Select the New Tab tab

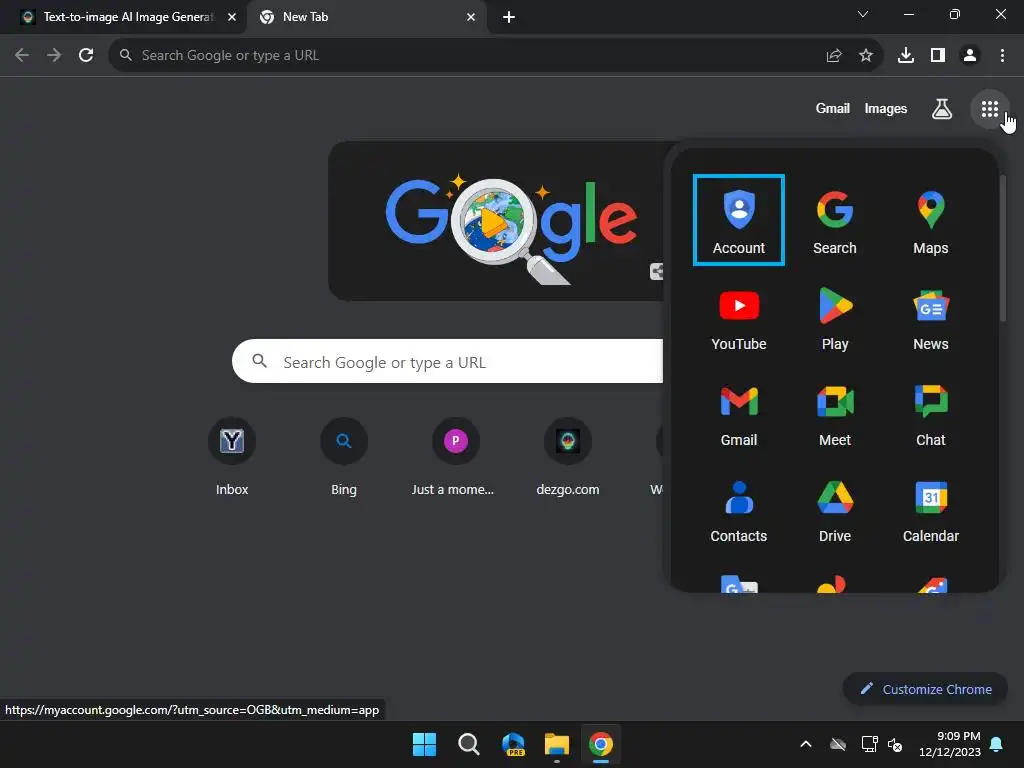pos(366,17)
